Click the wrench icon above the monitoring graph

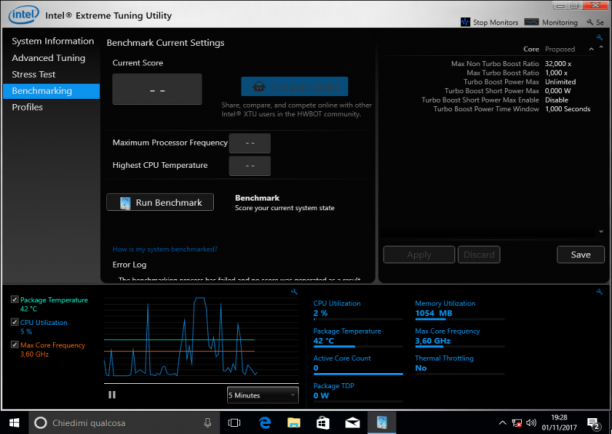tap(294, 292)
